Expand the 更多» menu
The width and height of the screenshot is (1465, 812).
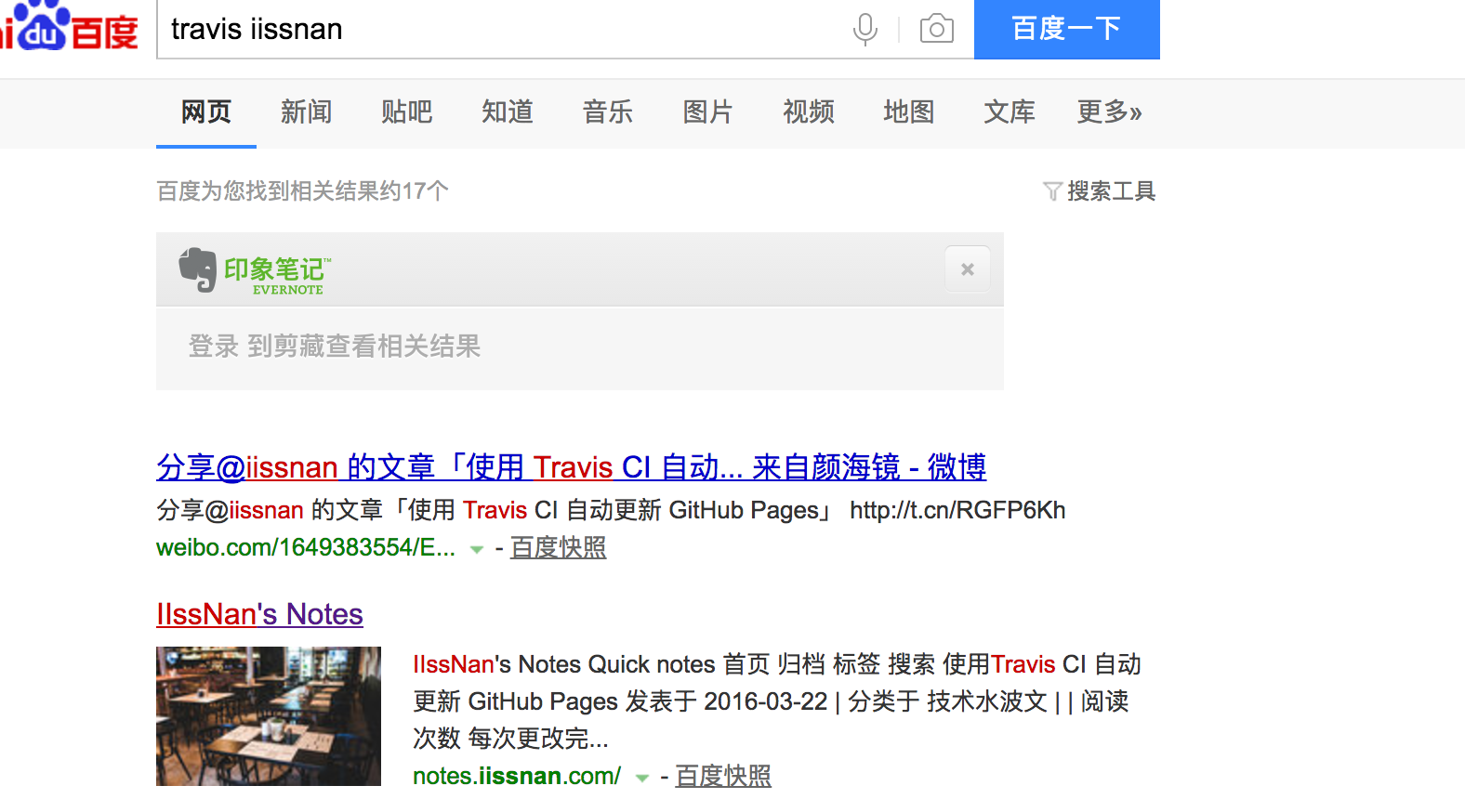(1110, 112)
